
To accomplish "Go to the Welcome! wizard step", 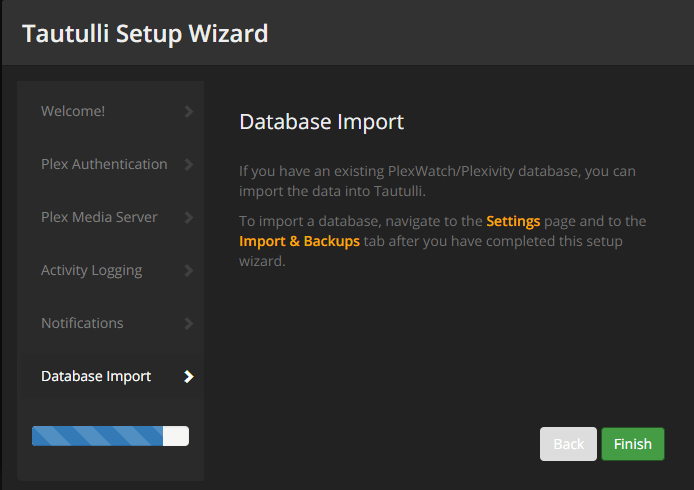I will coord(73,111).
